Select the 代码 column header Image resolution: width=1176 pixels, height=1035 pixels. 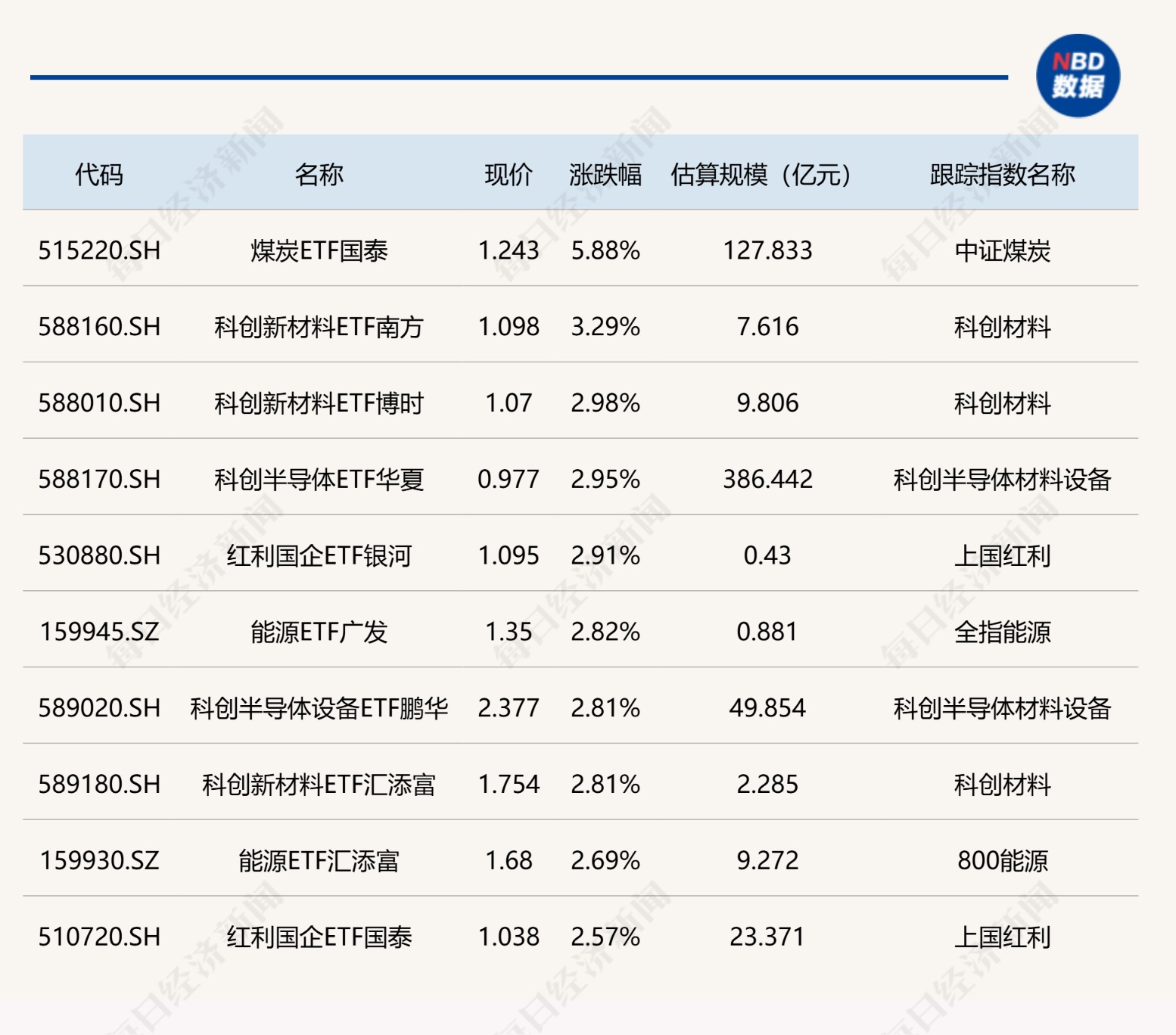pyautogui.click(x=99, y=175)
